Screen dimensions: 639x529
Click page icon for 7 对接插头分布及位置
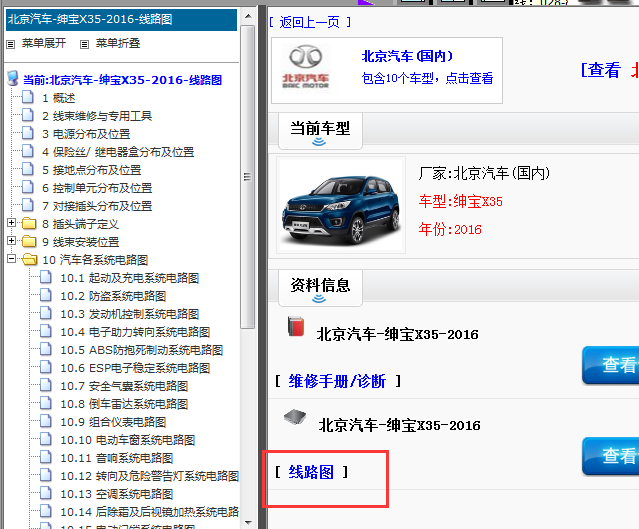point(28,205)
